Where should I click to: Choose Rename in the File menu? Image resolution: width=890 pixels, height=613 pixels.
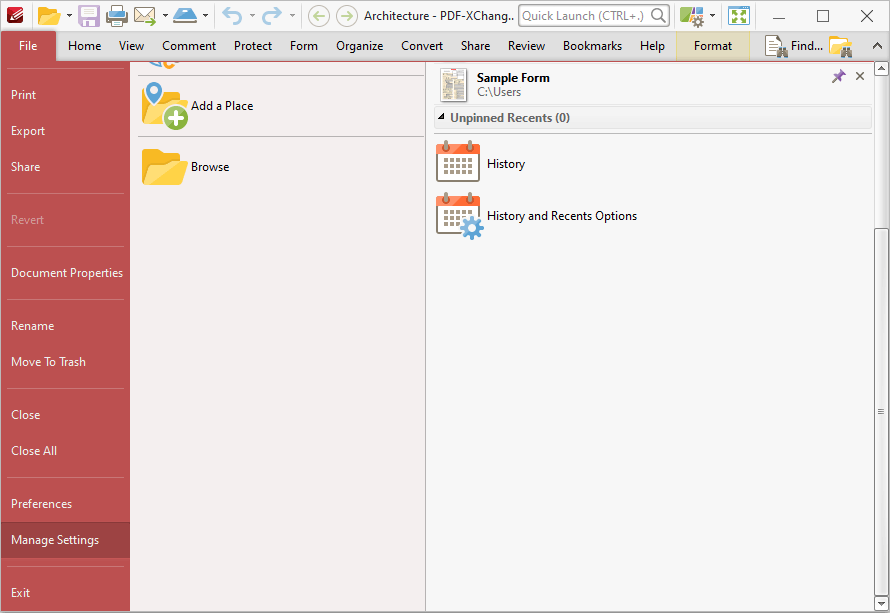(x=65, y=326)
